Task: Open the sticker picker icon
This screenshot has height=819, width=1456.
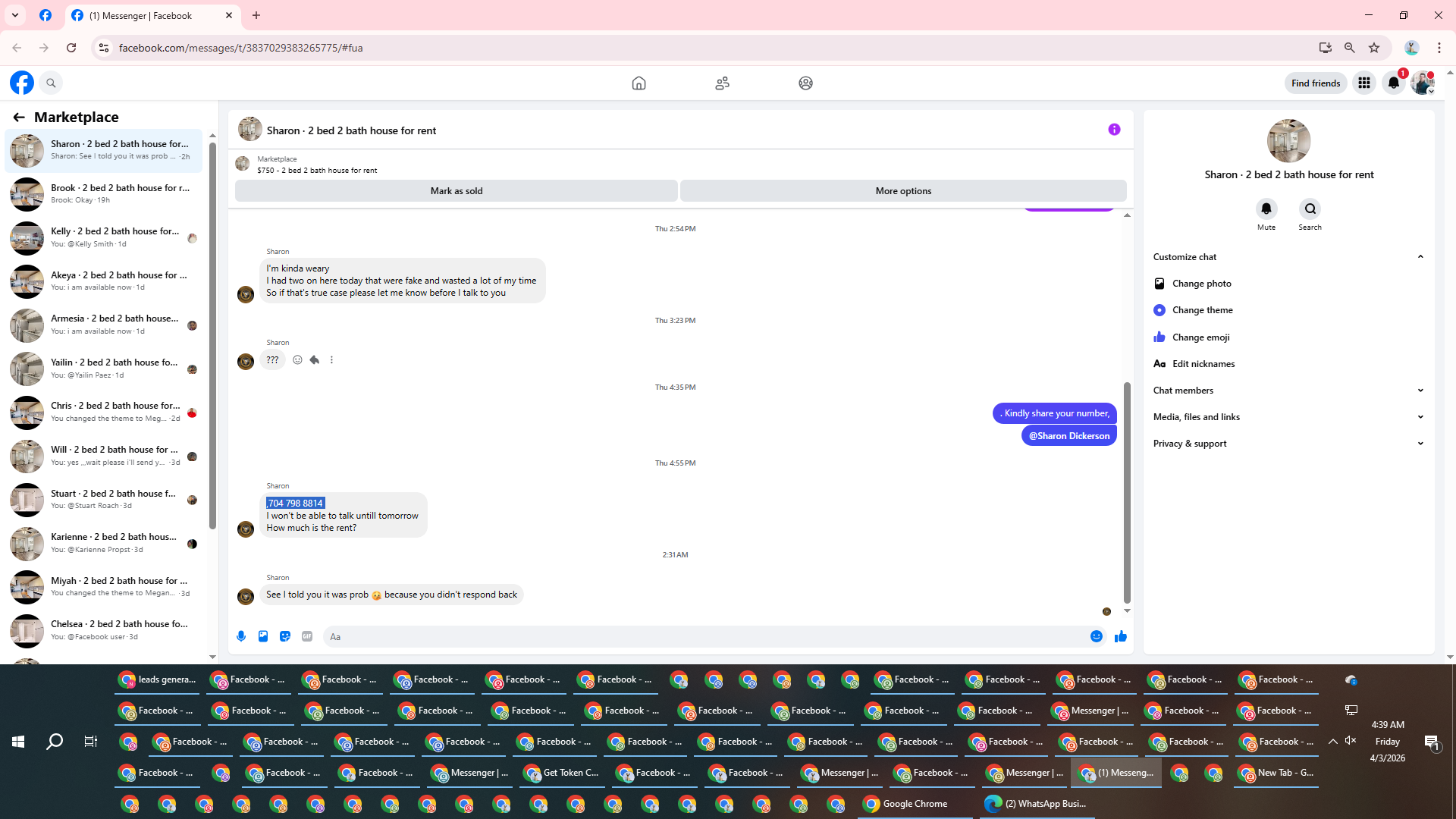Action: pyautogui.click(x=285, y=636)
